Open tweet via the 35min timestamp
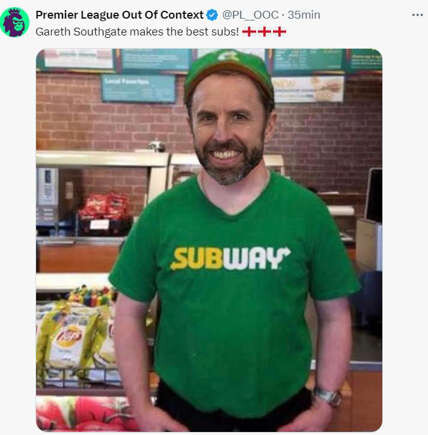Screen dimensions: 428x435 [x=304, y=15]
